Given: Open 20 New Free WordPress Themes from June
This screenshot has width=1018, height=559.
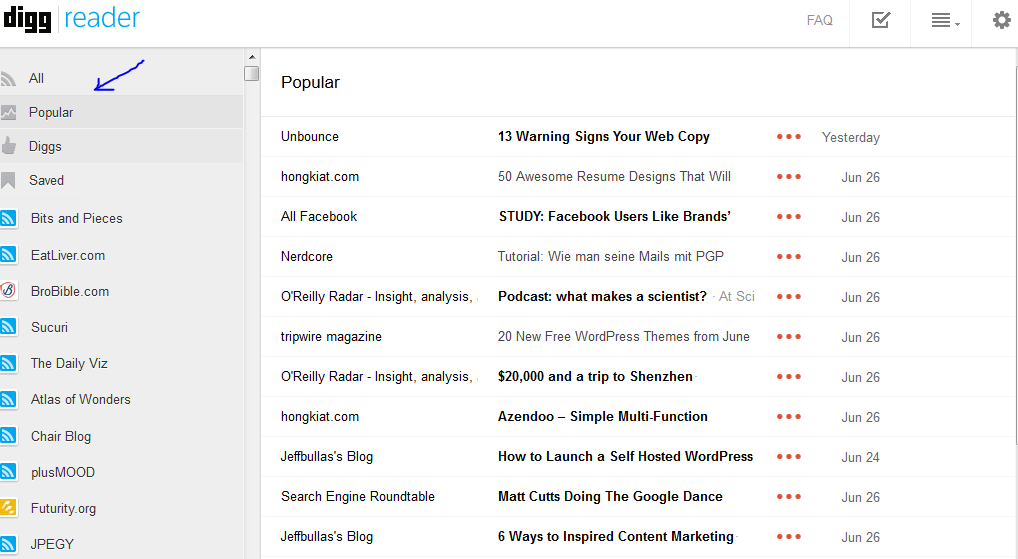Looking at the screenshot, I should click(x=623, y=336).
